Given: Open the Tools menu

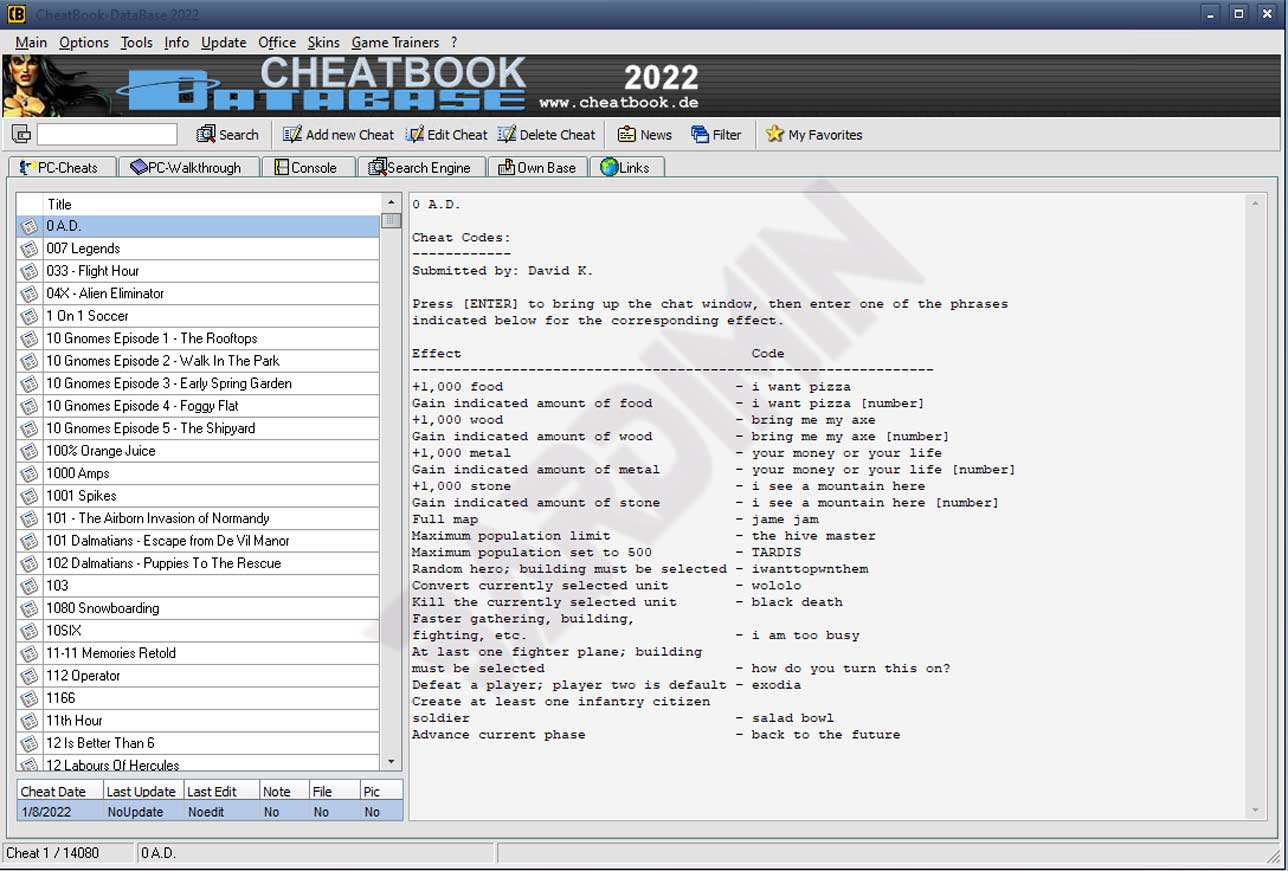Looking at the screenshot, I should click(137, 42).
